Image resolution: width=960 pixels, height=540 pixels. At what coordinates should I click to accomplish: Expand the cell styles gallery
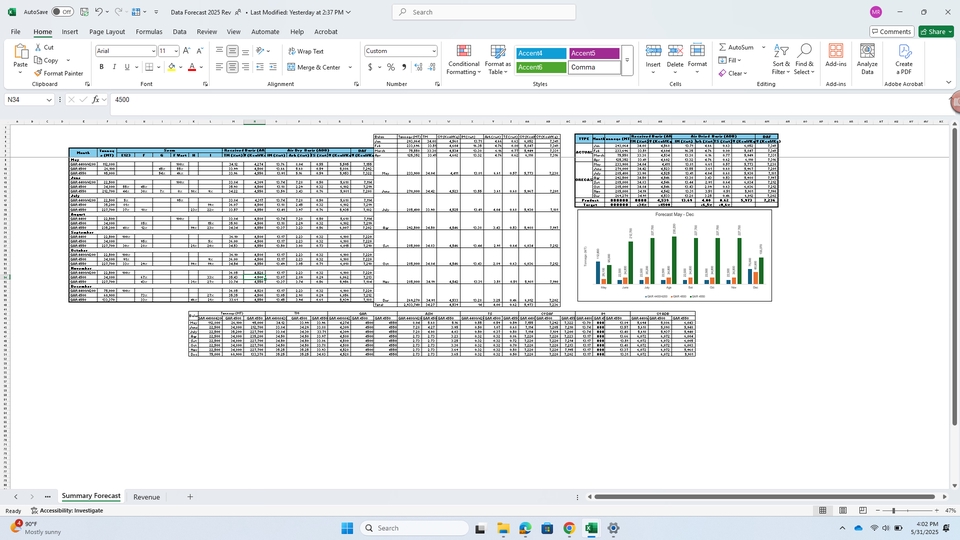coord(627,61)
